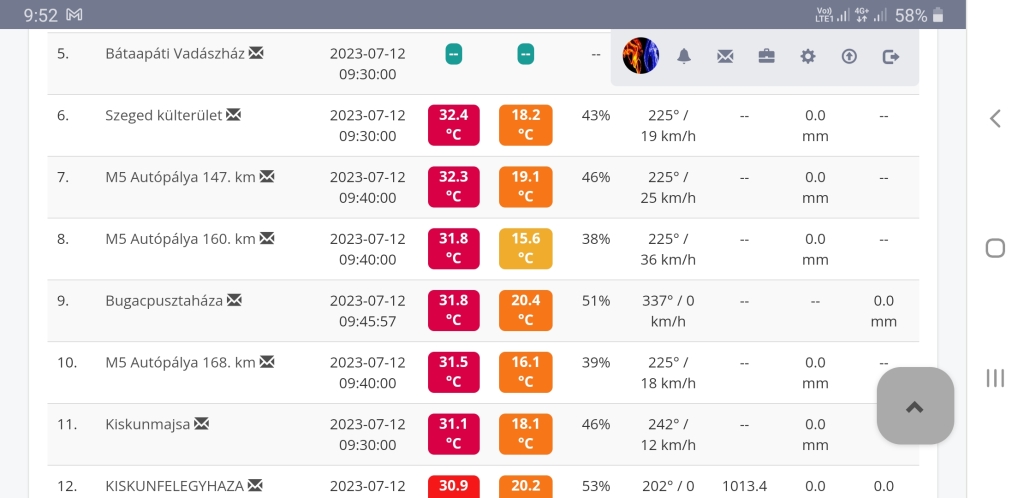Viewport: 1024px width, 498px height.
Task: Open KISKUNFELEGYHAZA station entry
Action: [x=174, y=486]
